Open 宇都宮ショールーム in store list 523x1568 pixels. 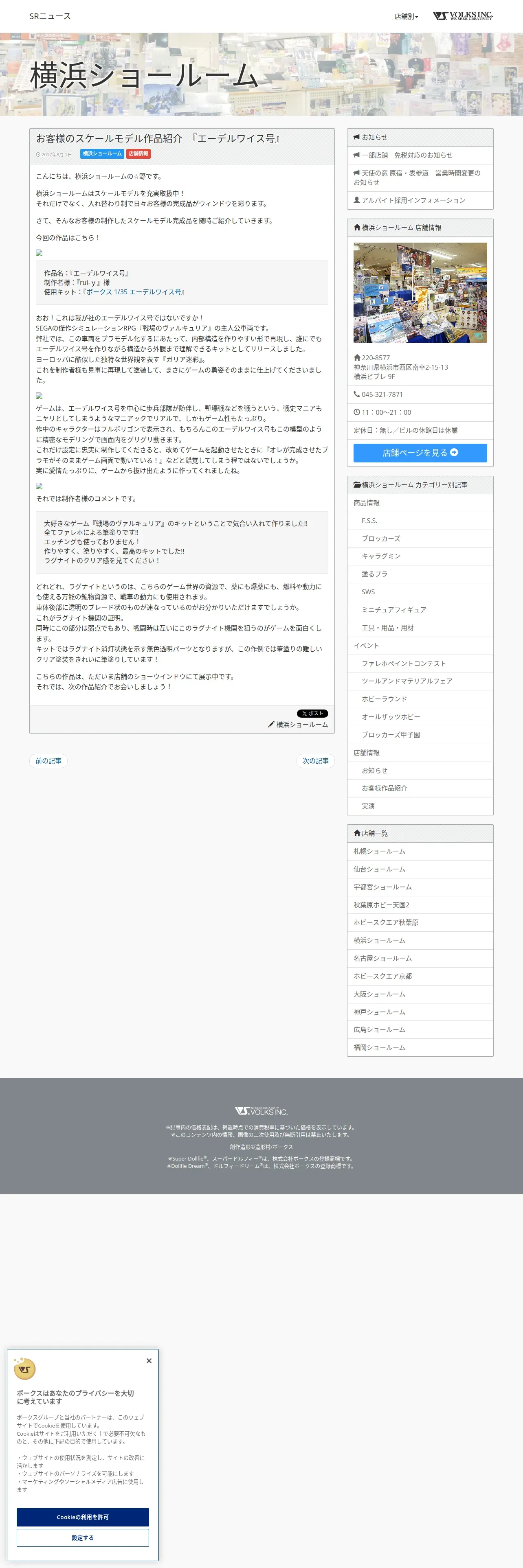click(x=420, y=887)
